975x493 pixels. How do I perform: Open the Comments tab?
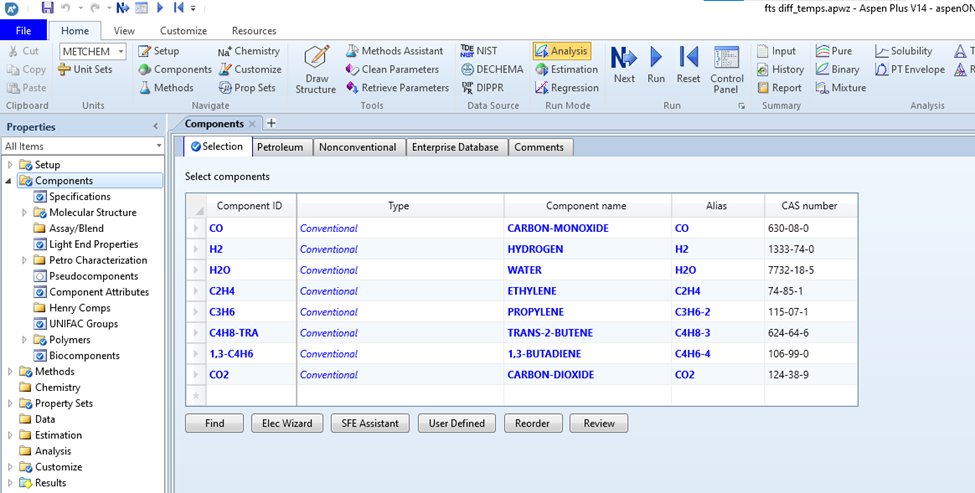coord(539,147)
